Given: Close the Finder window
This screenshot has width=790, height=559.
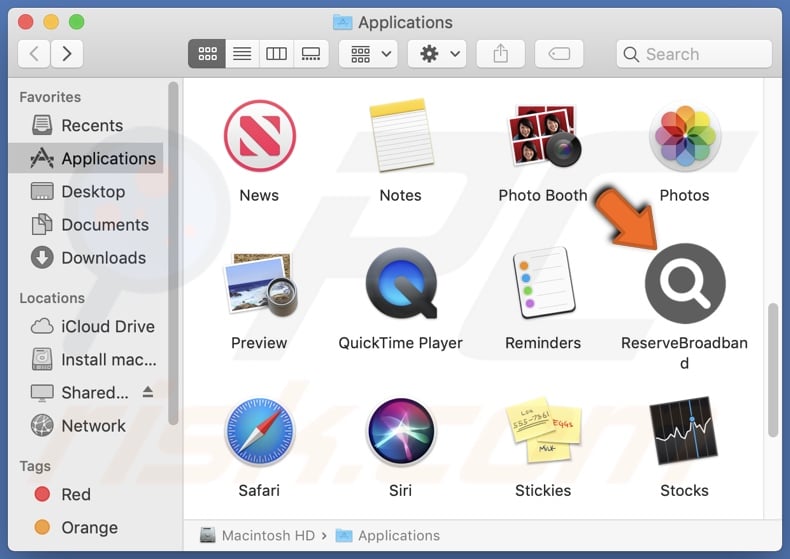Looking at the screenshot, I should pyautogui.click(x=26, y=22).
